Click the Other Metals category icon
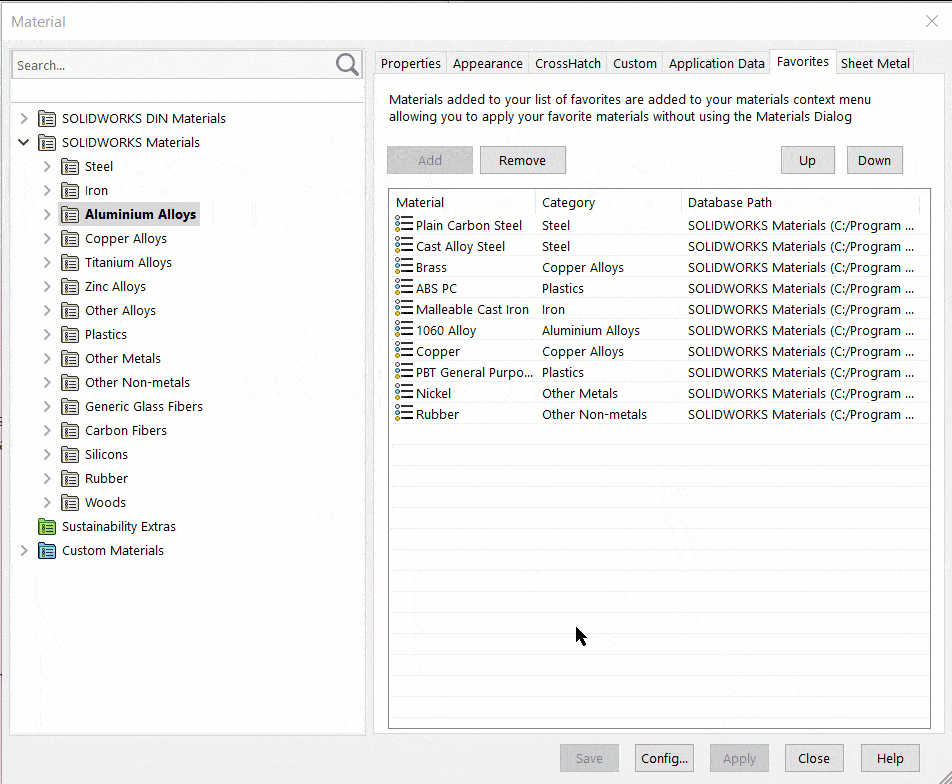 click(70, 359)
